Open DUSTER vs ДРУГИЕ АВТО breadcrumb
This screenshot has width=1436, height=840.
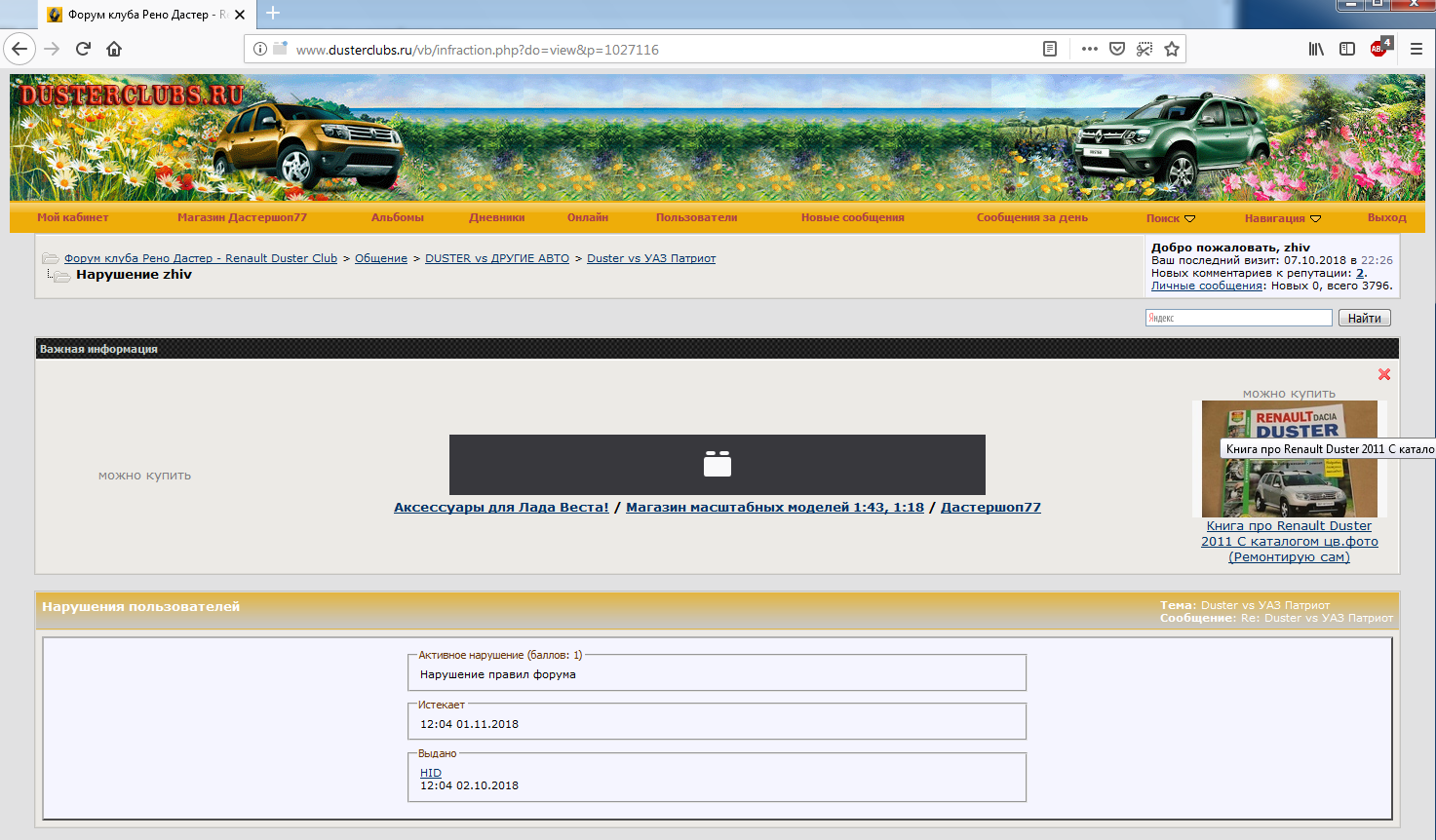[x=497, y=258]
